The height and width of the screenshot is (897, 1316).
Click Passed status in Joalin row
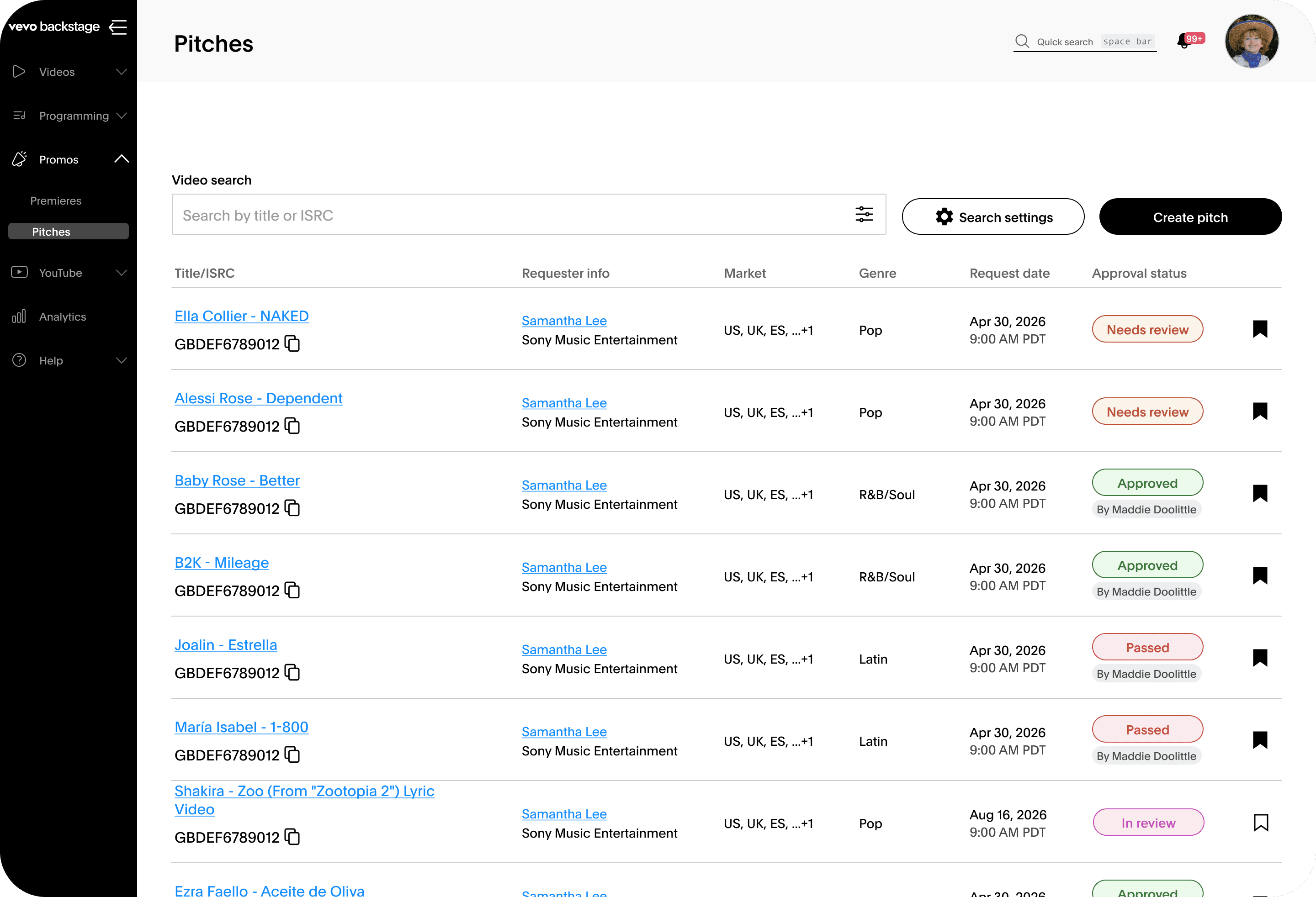[x=1147, y=648]
